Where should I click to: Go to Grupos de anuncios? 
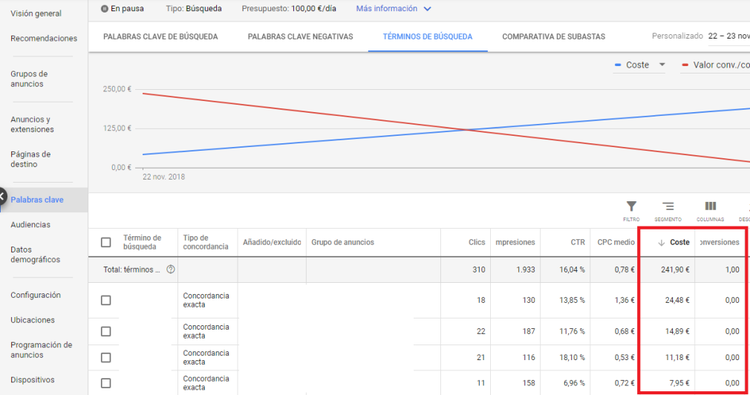29,79
